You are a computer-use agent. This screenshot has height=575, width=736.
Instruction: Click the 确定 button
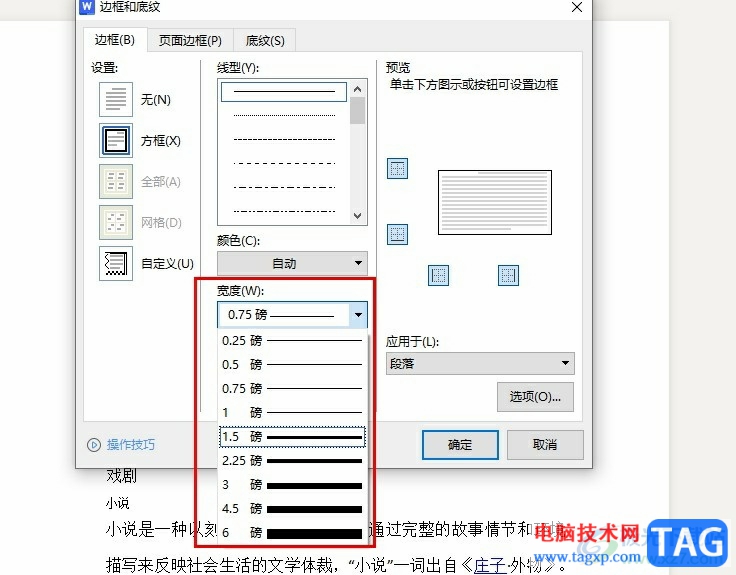(x=460, y=445)
